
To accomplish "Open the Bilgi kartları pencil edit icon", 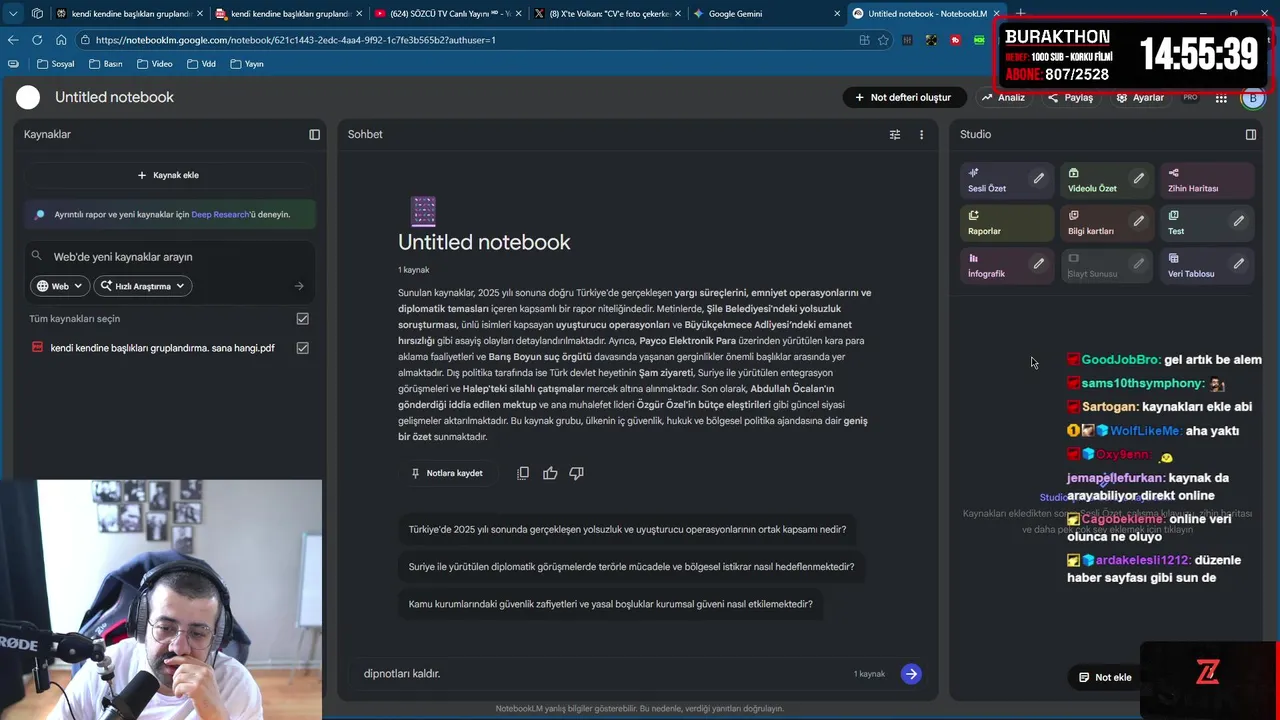I will (1138, 221).
